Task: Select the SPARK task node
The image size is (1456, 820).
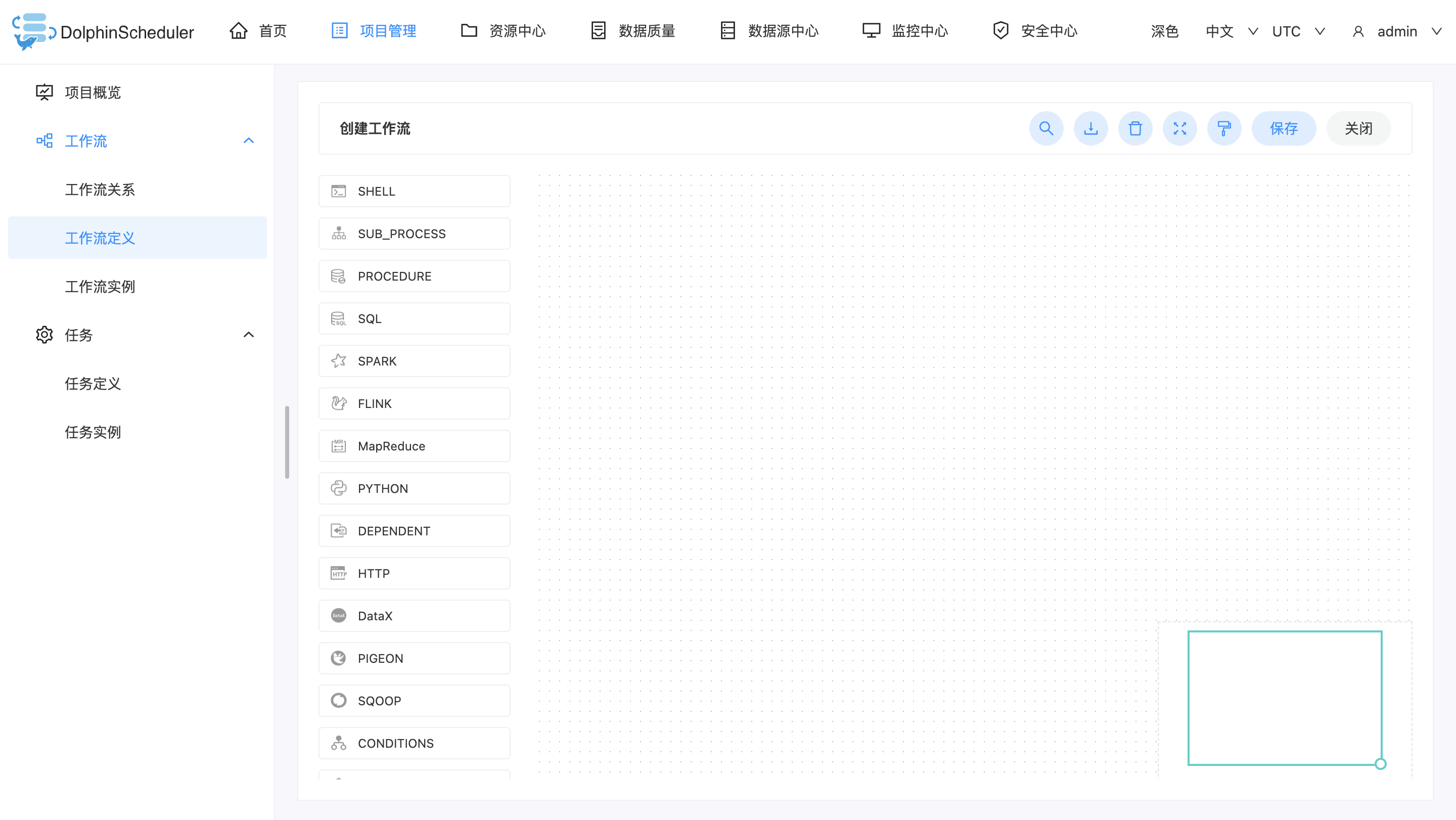Action: pyautogui.click(x=415, y=361)
